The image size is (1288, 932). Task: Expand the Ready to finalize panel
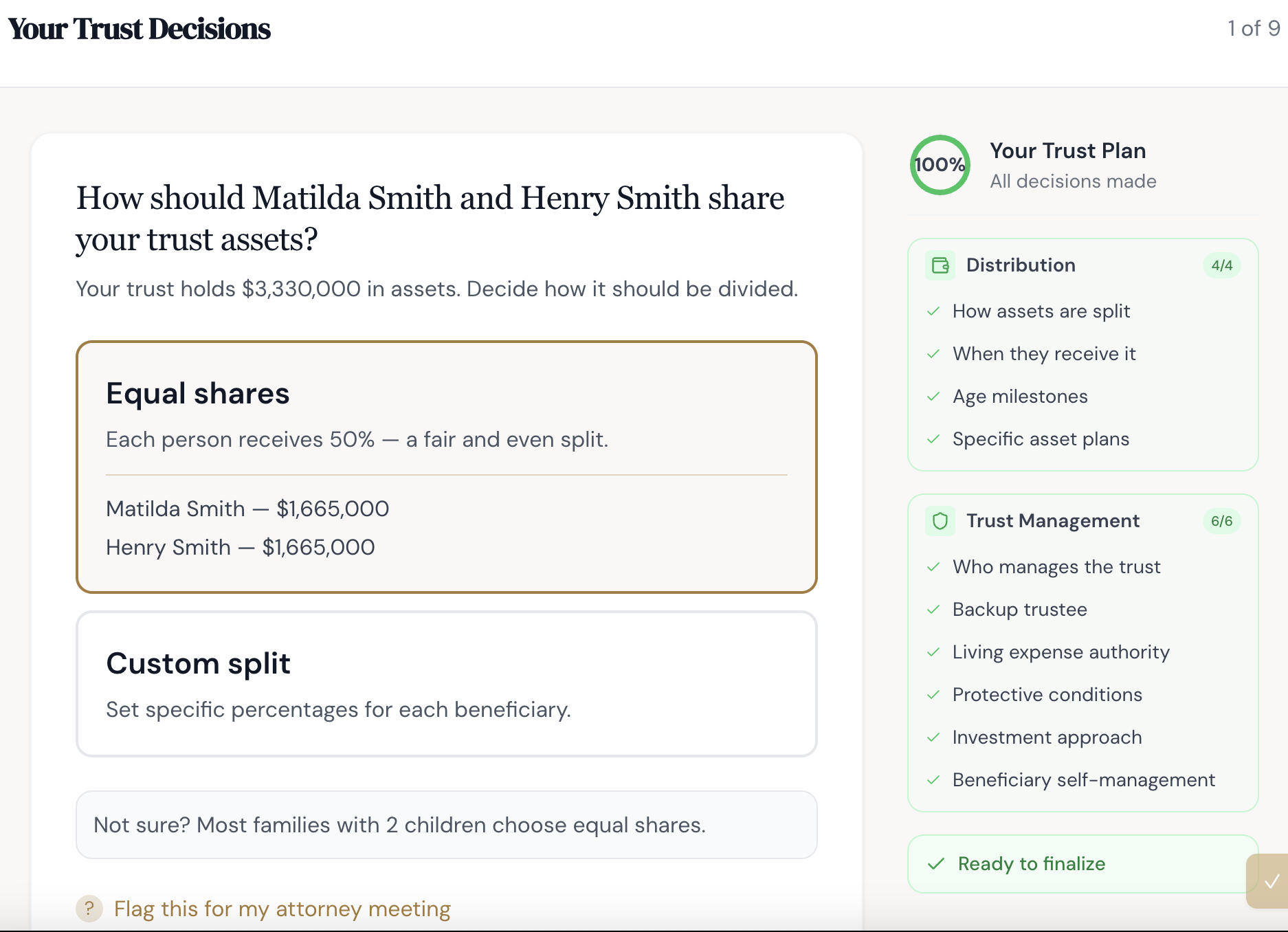point(1081,864)
